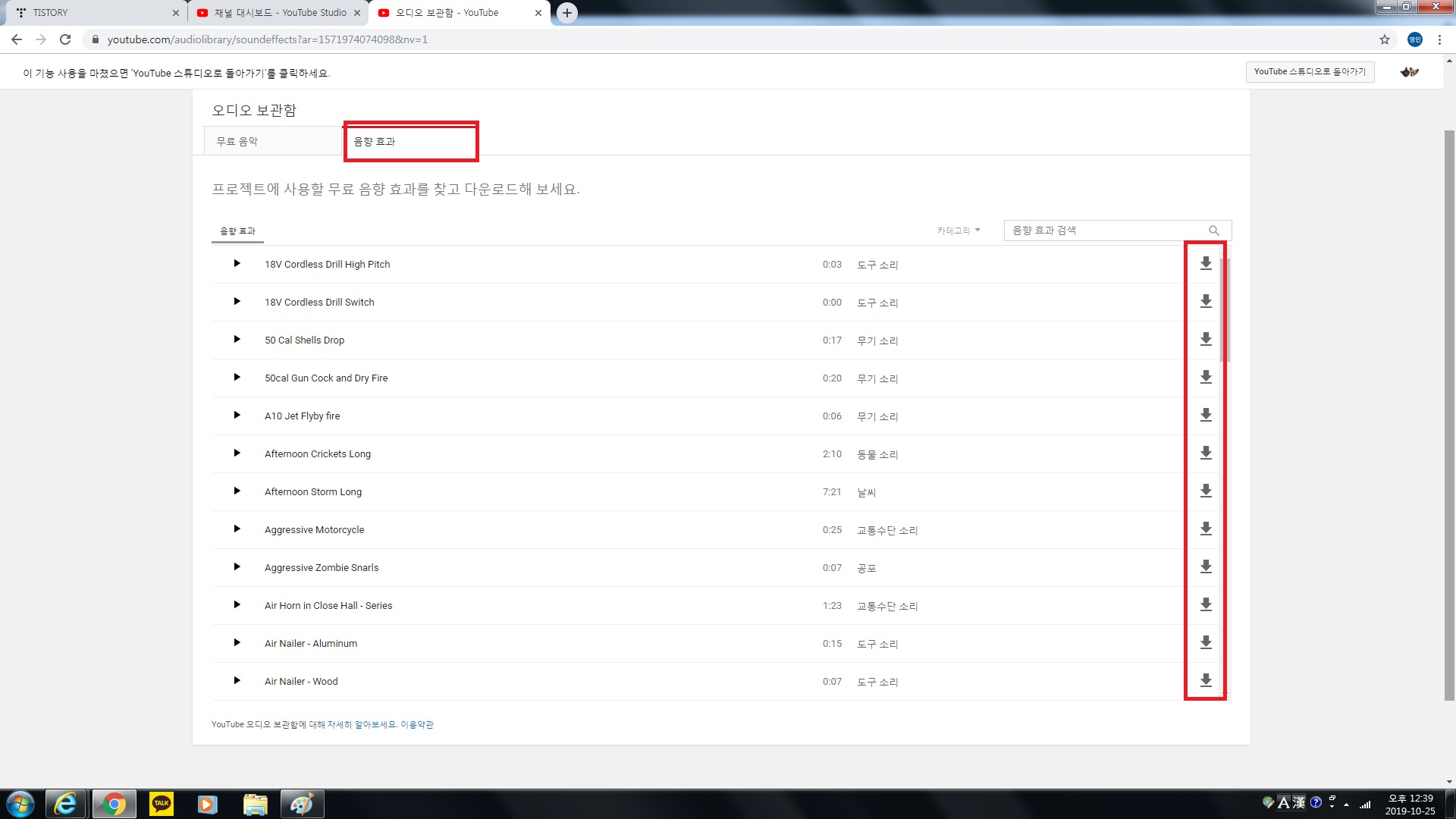The image size is (1456, 819).
Task: Switch to the 무료 음악 tab
Action: click(x=237, y=142)
